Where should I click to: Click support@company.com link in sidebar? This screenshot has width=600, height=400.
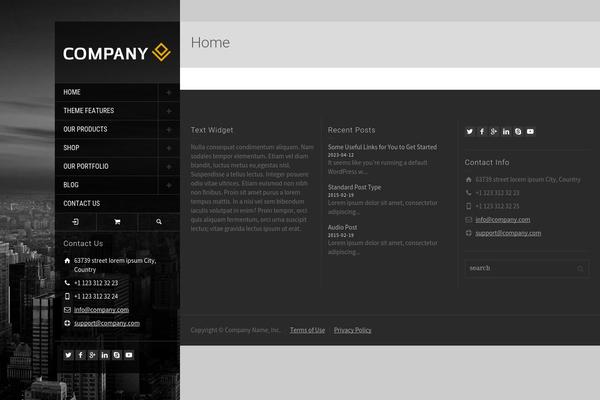[x=107, y=323]
